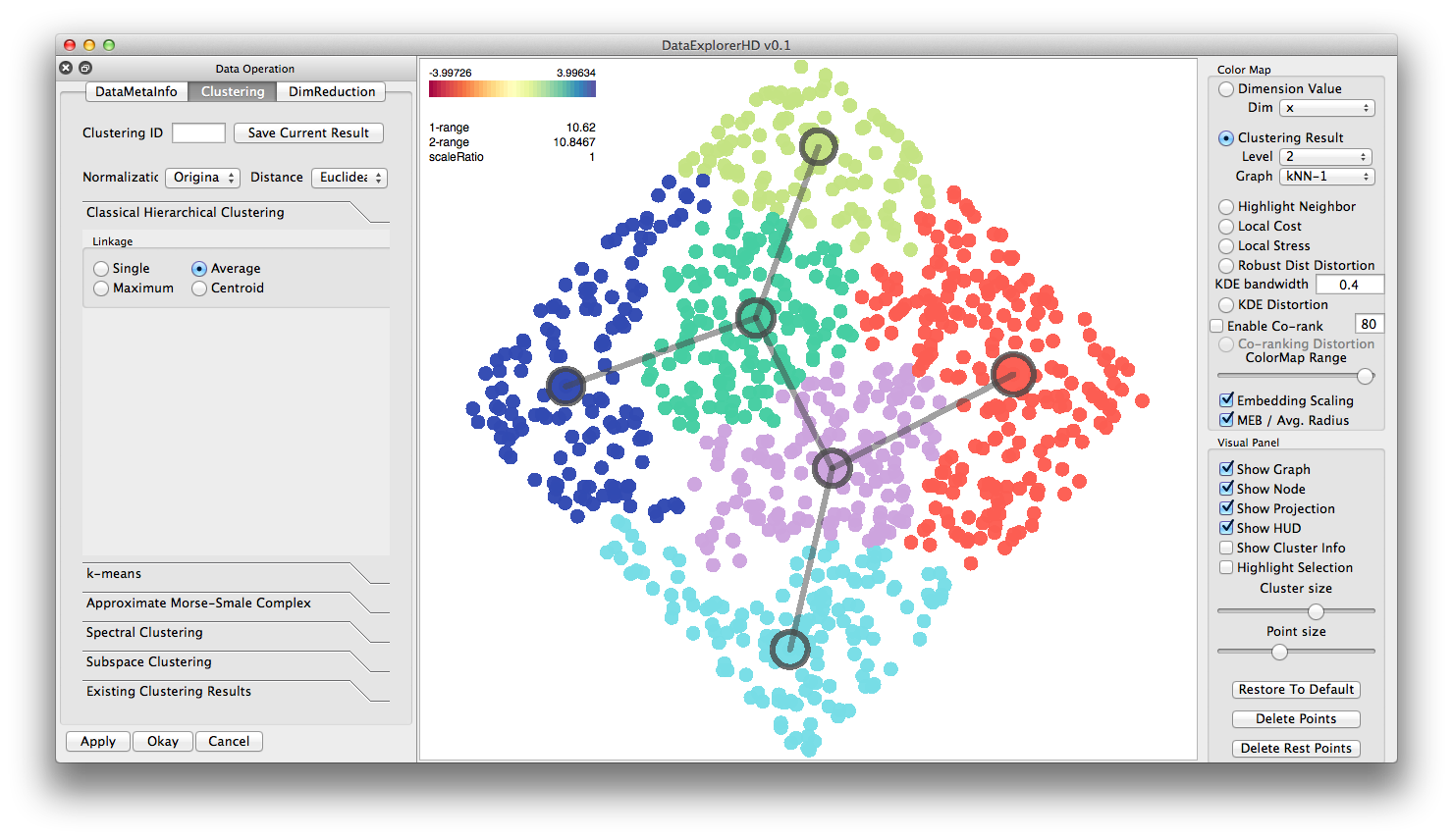Toggle MEB / Avg. Radius checkbox

tap(1226, 420)
